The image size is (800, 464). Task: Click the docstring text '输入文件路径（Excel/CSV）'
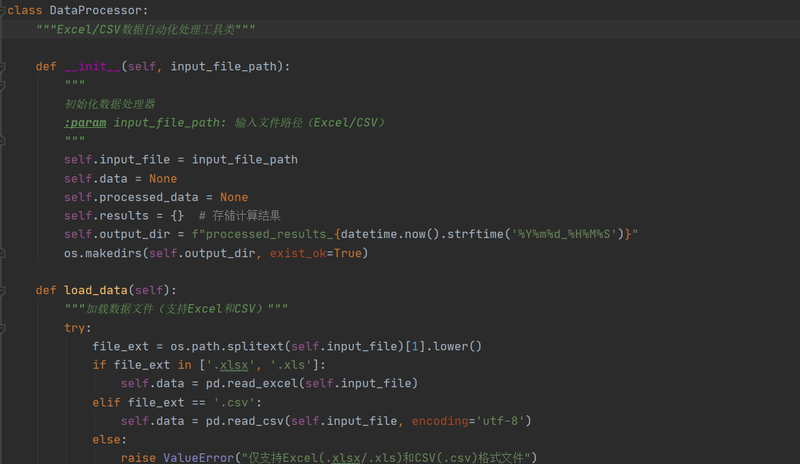pos(310,123)
